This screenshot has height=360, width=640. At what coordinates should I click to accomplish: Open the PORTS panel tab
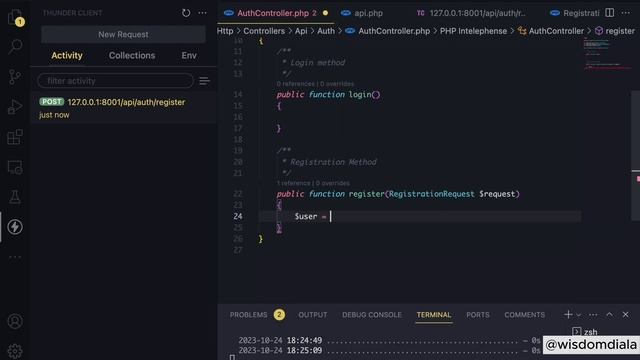click(478, 315)
